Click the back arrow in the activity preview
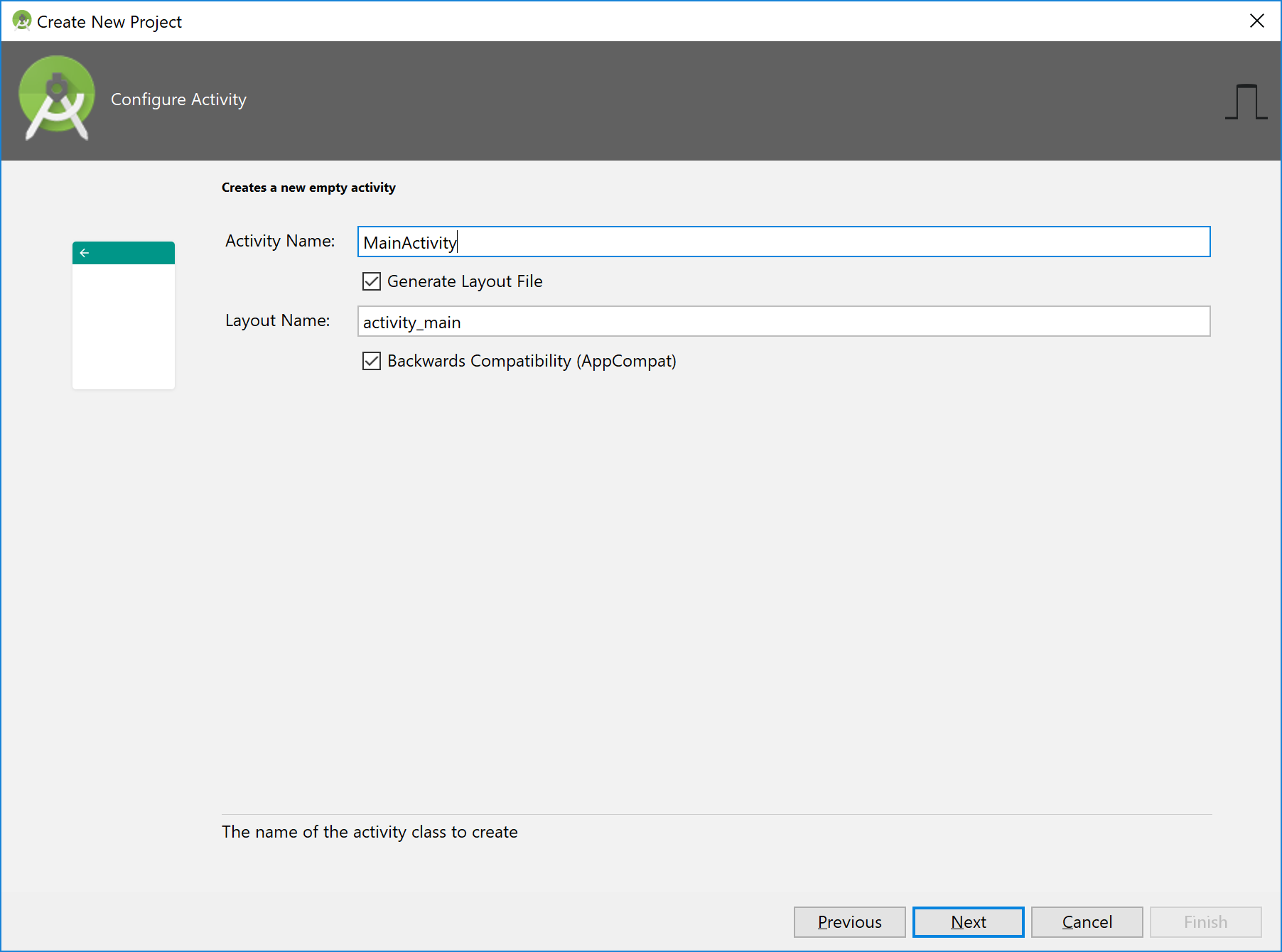Viewport: 1282px width, 952px height. 85,253
